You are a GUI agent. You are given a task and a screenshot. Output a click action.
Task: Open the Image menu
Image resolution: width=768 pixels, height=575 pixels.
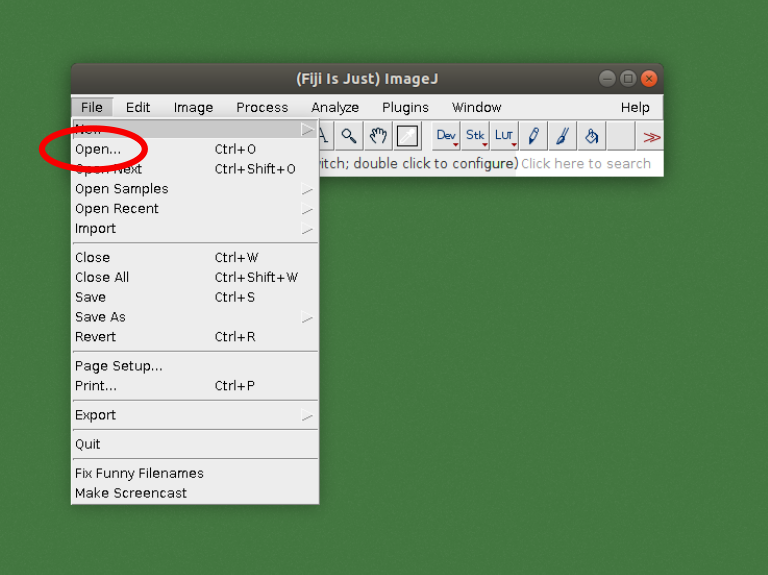[x=193, y=107]
